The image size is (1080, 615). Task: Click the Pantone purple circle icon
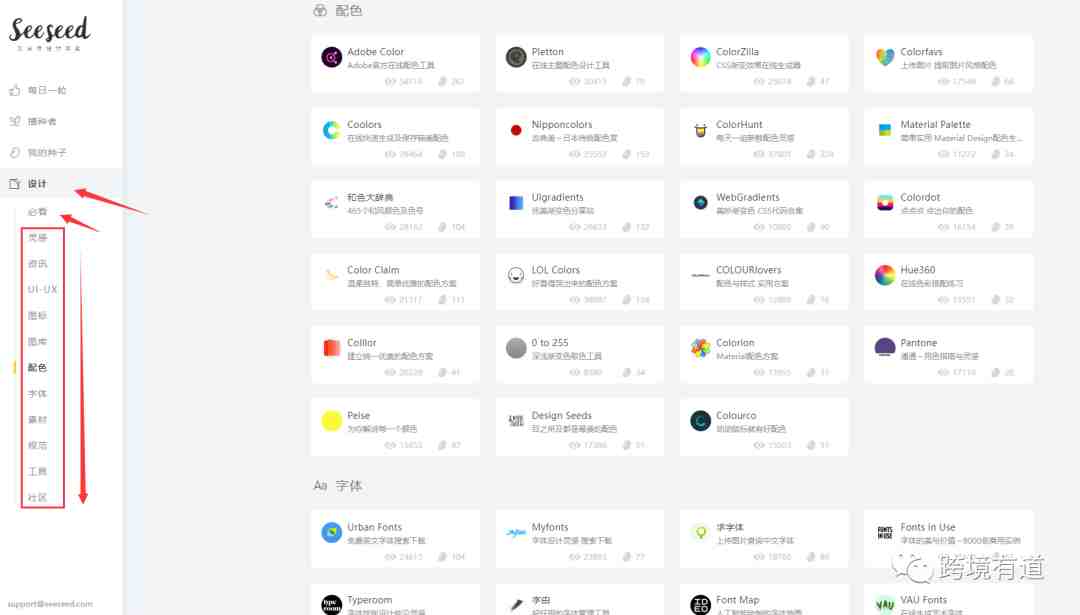pyautogui.click(x=884, y=348)
